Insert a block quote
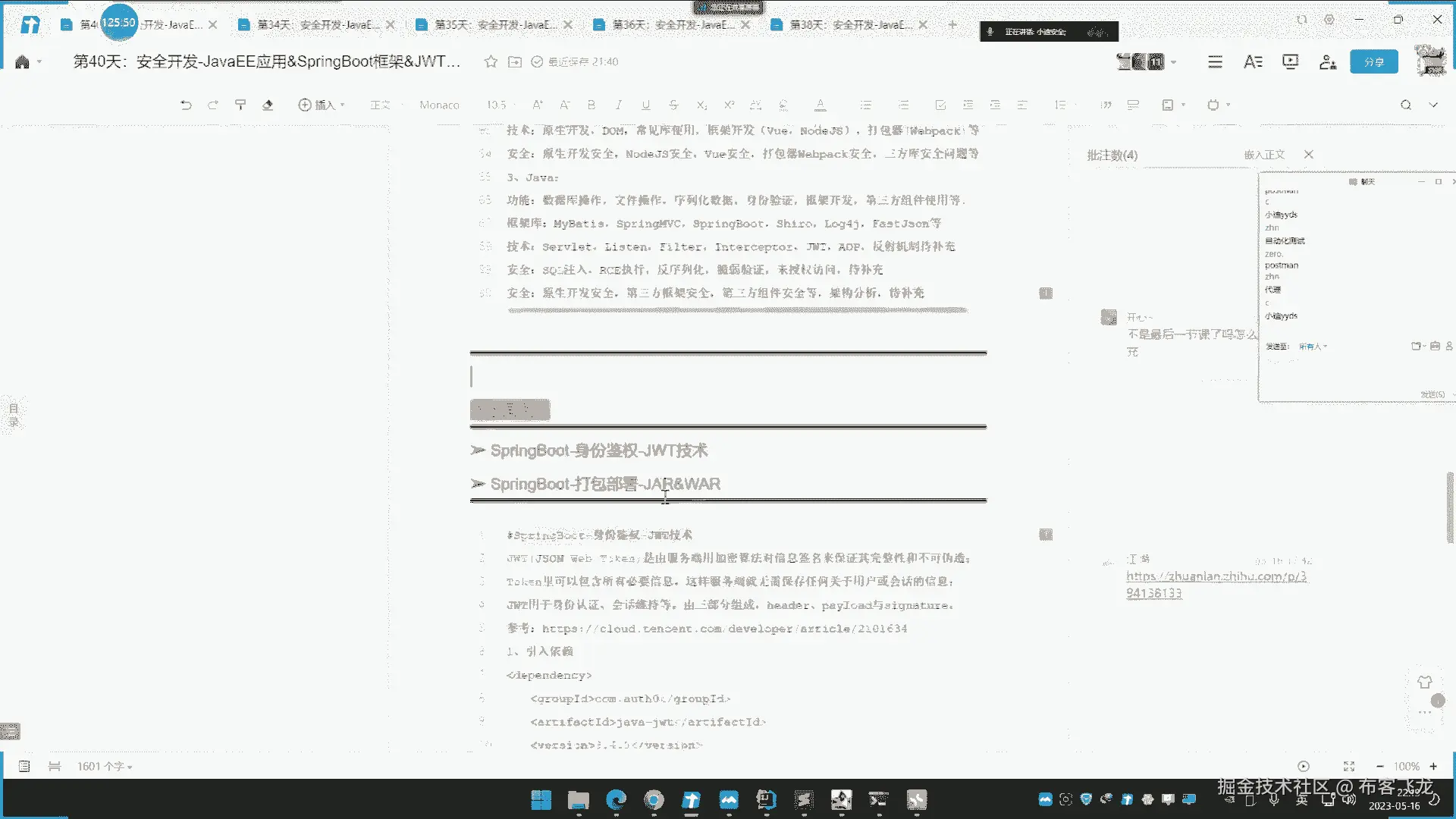The height and width of the screenshot is (819, 1456). pos(1106,105)
